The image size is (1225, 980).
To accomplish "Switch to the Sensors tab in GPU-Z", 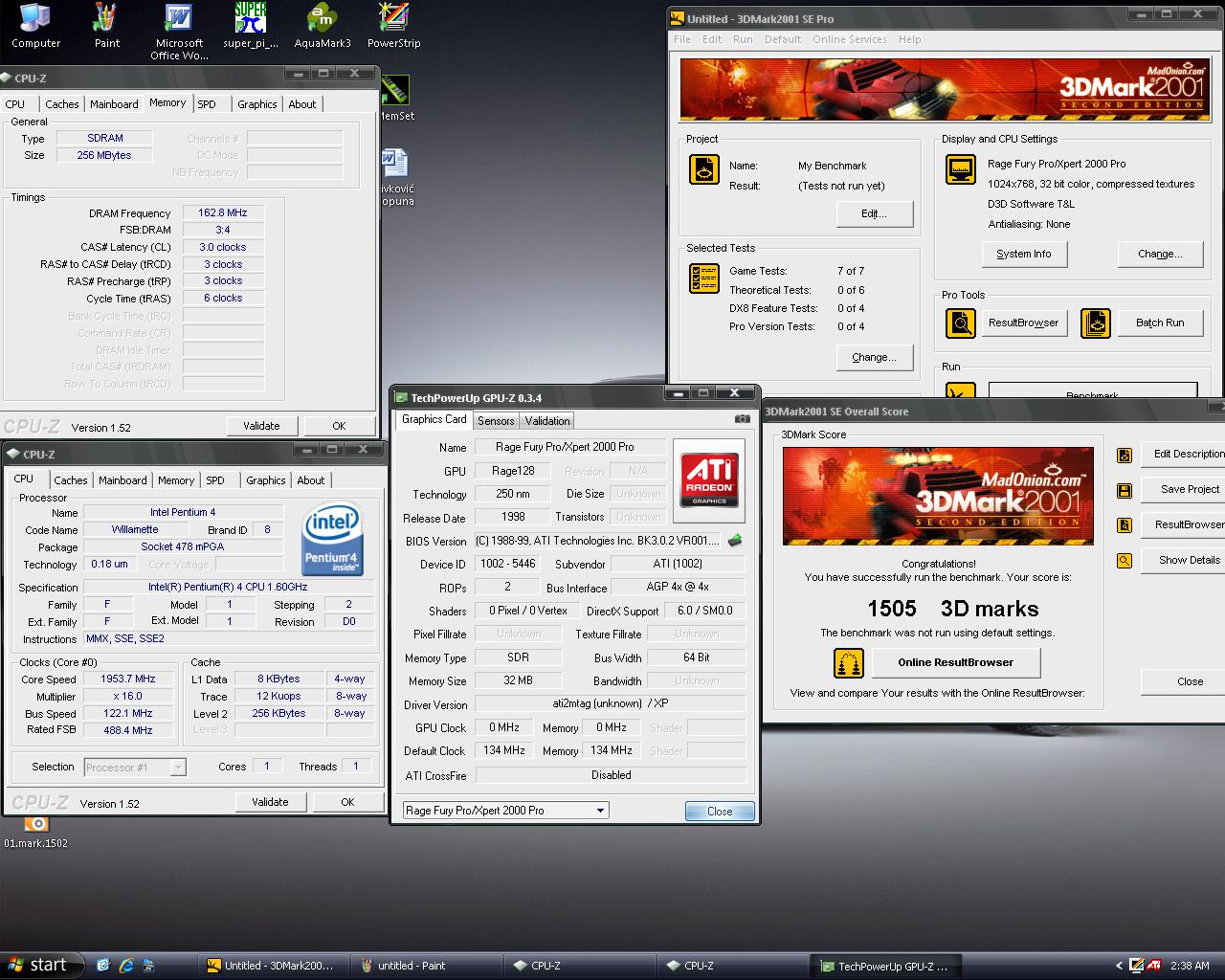I will (x=496, y=420).
